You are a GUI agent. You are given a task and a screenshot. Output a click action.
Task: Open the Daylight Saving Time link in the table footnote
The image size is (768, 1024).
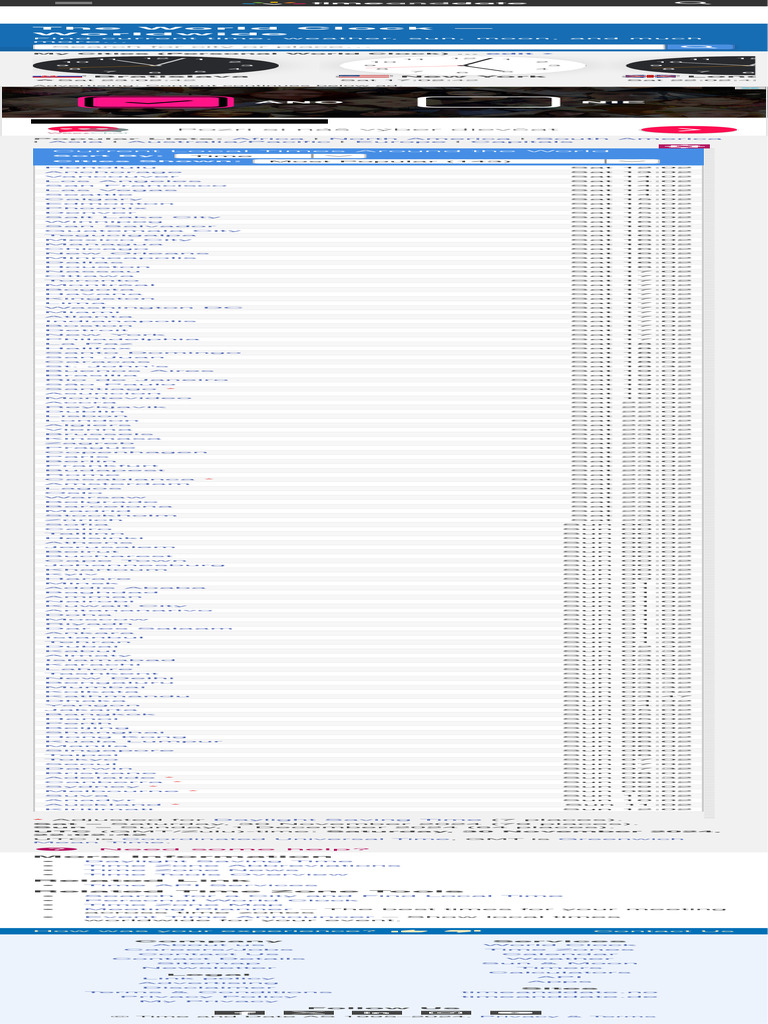pyautogui.click(x=347, y=820)
